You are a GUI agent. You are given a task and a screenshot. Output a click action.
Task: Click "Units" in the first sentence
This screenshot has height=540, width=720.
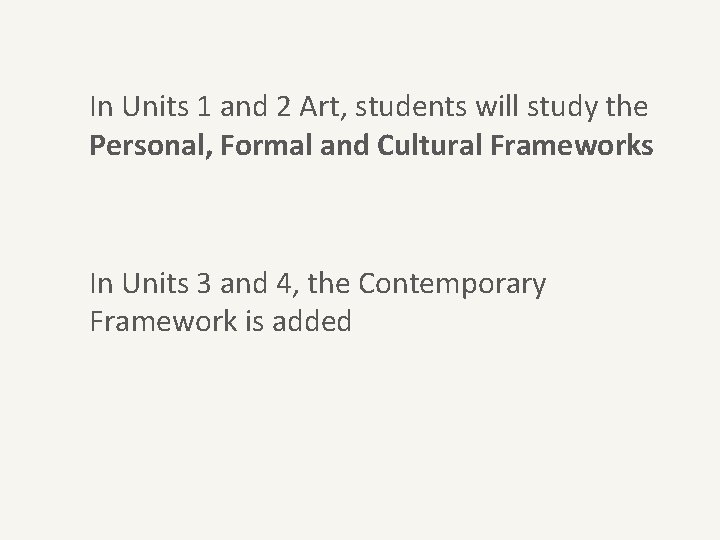click(x=155, y=107)
